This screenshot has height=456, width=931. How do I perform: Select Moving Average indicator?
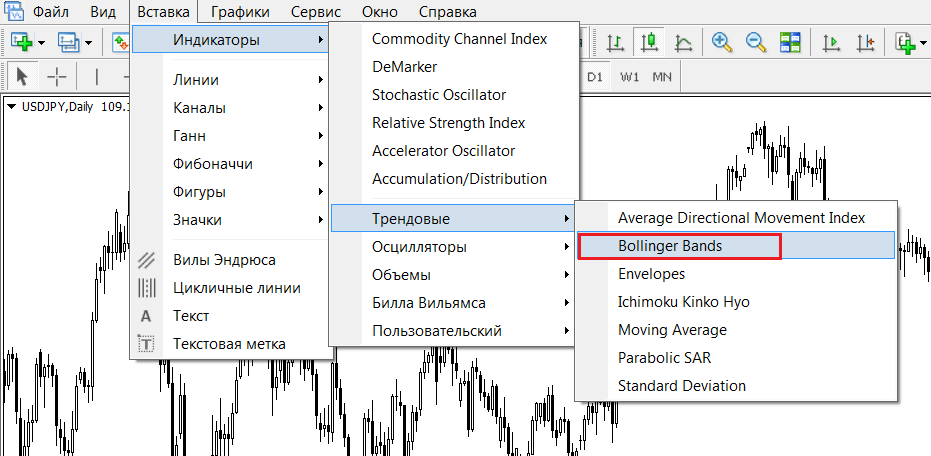coord(736,330)
